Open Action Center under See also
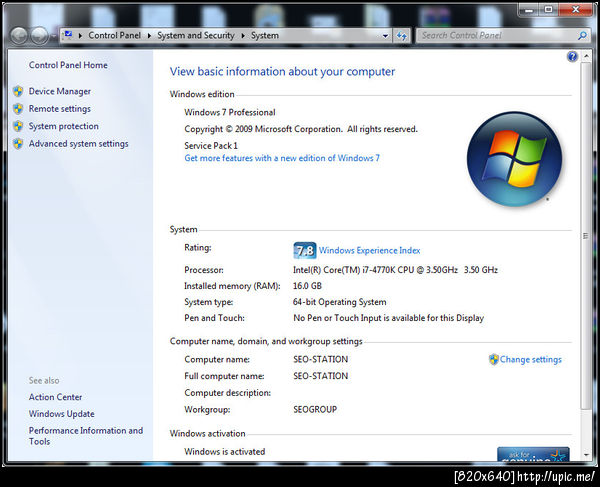Viewport: 600px width, 487px height. point(55,397)
